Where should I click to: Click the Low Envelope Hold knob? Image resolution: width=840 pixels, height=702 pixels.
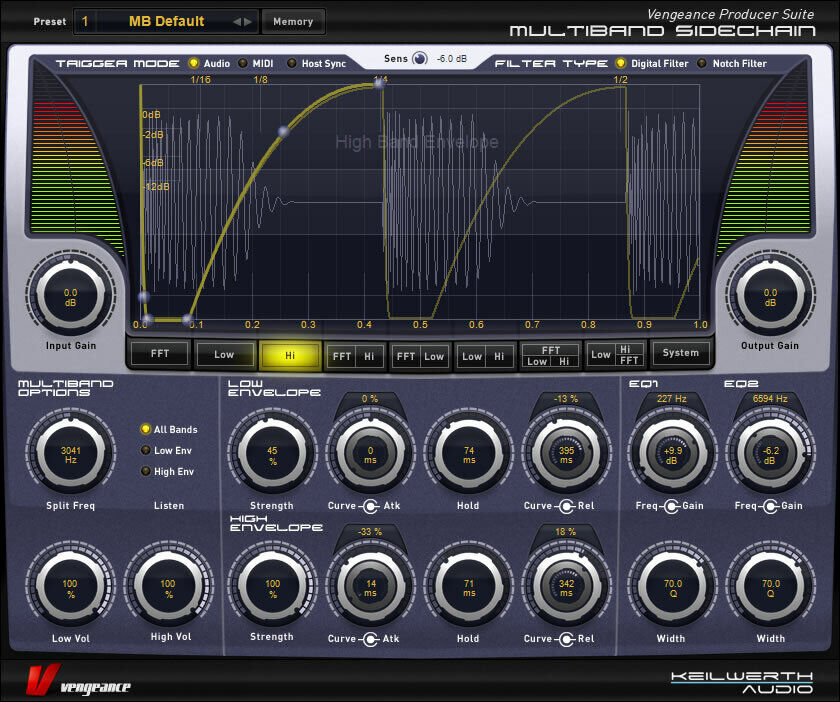tap(469, 454)
